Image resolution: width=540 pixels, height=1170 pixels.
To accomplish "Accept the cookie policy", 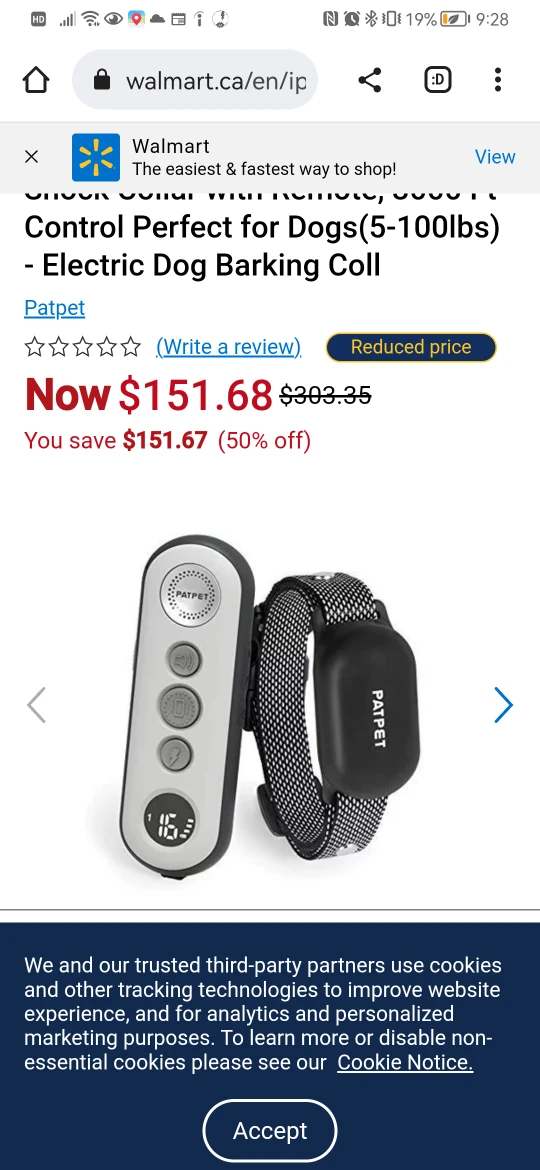I will tap(270, 1131).
